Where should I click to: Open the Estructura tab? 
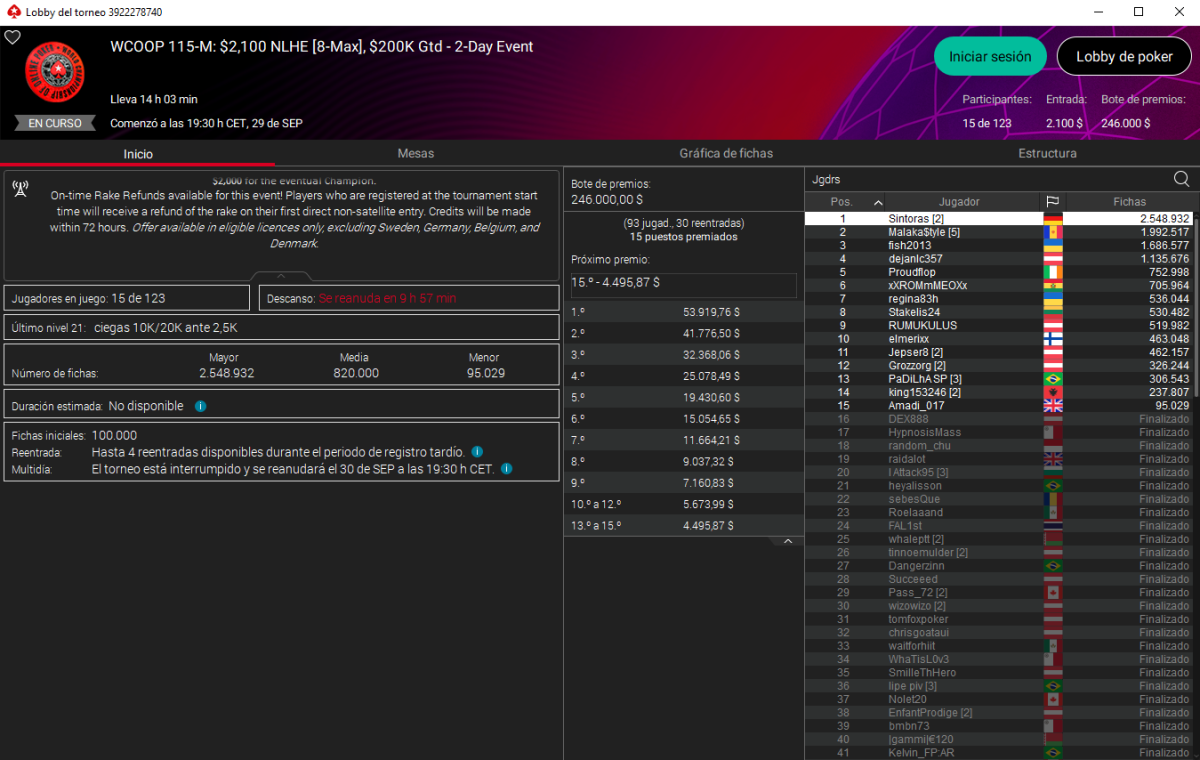point(1047,153)
